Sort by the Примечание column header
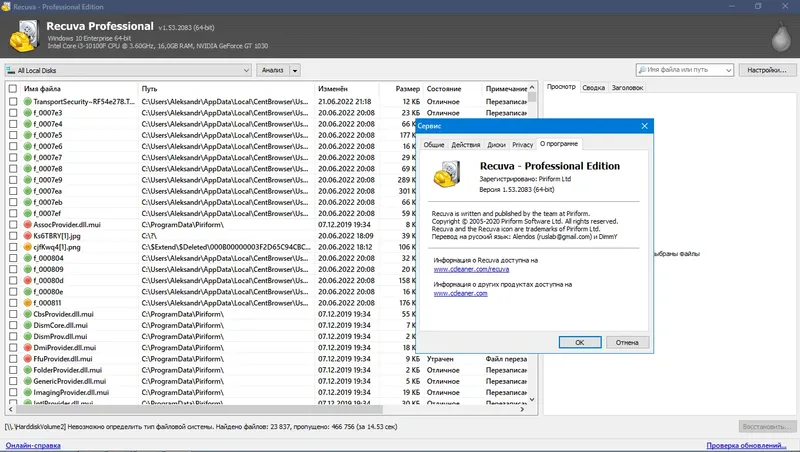Viewport: 800px width, 452px height. point(506,89)
